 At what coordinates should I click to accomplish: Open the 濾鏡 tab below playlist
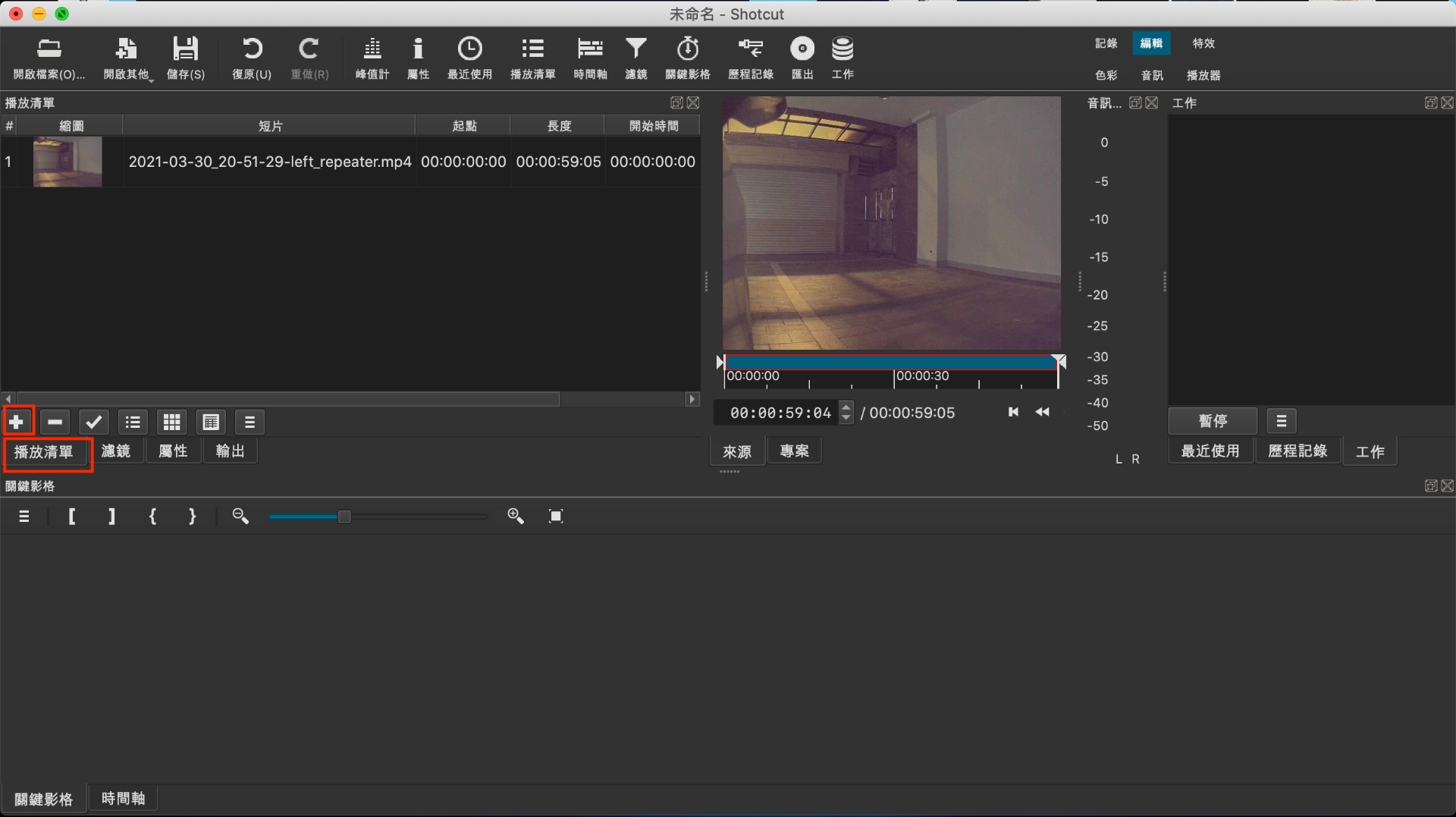(x=116, y=451)
